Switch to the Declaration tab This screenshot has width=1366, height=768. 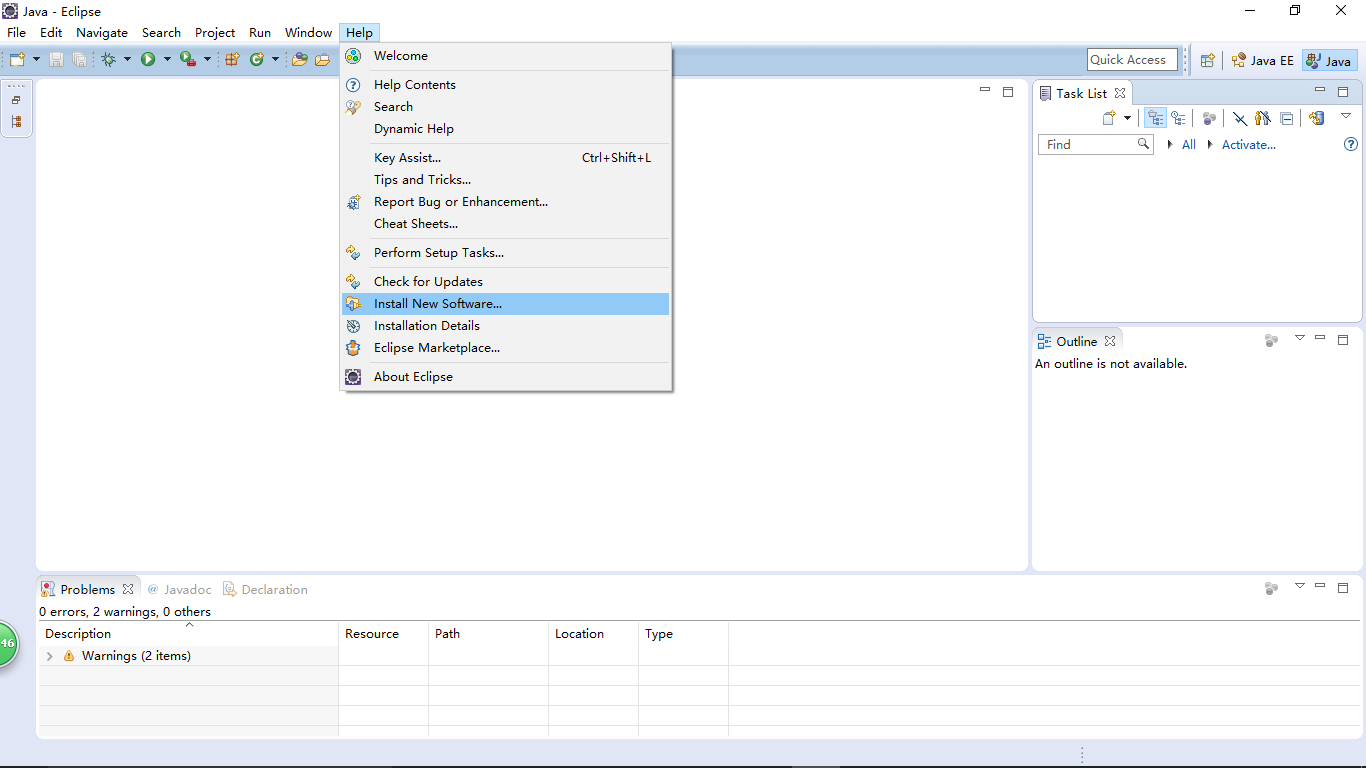(x=266, y=590)
